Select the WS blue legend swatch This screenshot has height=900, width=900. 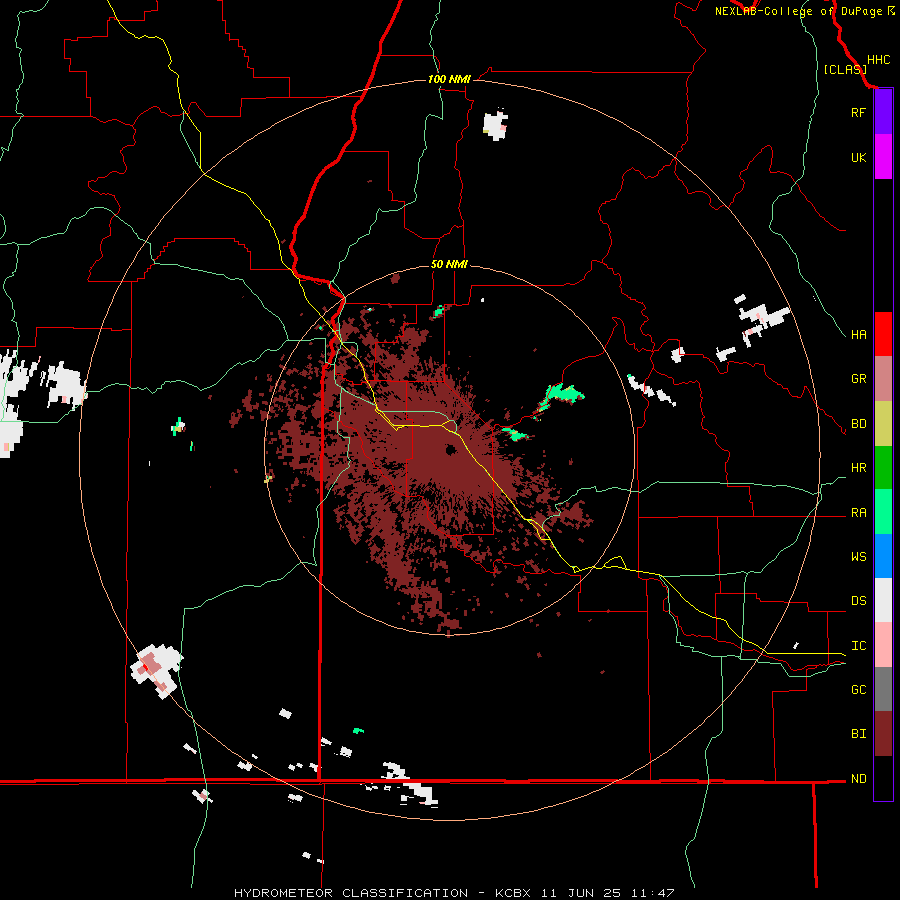[883, 556]
